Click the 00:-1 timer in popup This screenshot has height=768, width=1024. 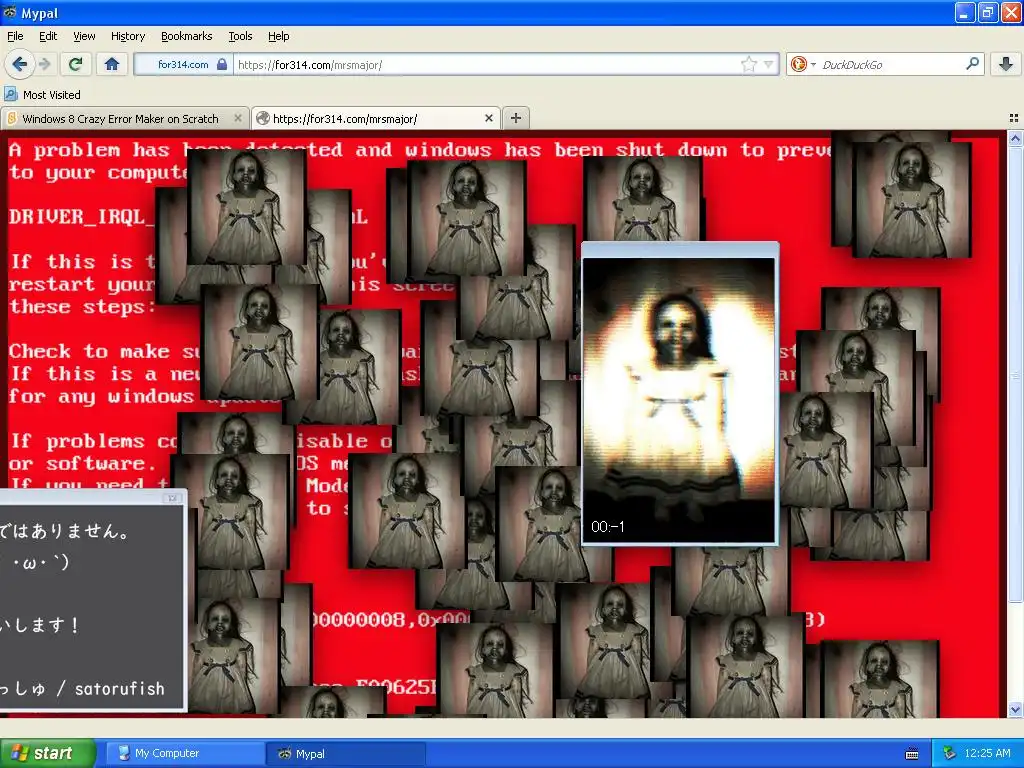click(607, 526)
